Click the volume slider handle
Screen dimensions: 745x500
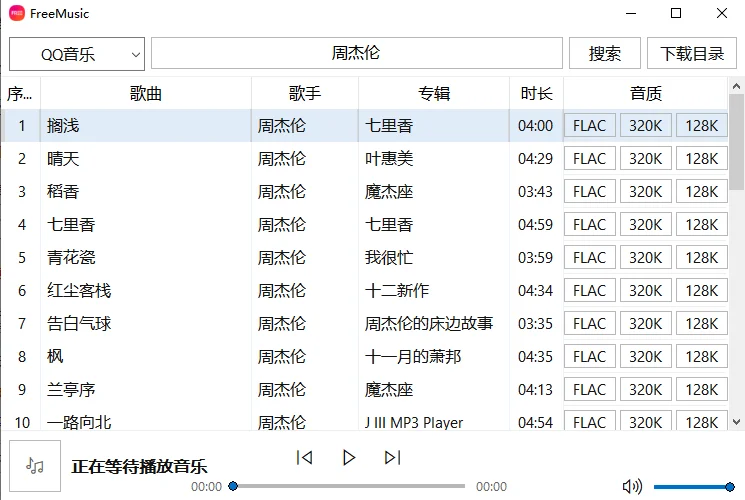tap(730, 487)
